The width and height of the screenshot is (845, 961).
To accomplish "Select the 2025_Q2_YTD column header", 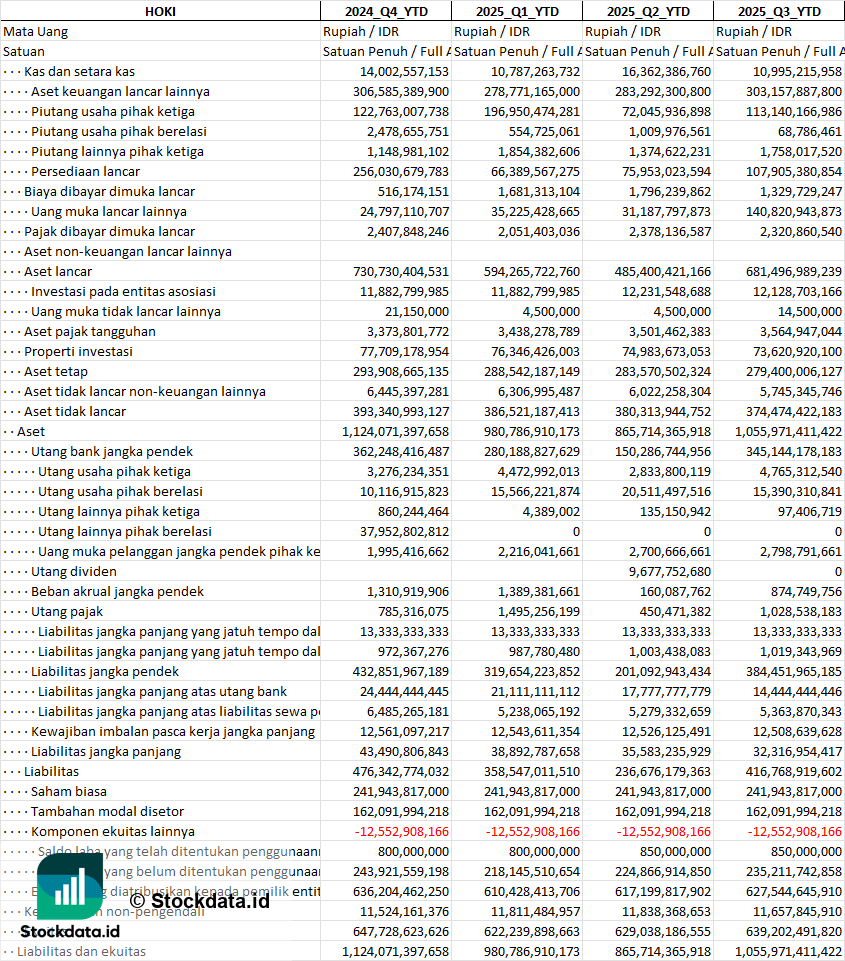I will pyautogui.click(x=648, y=11).
